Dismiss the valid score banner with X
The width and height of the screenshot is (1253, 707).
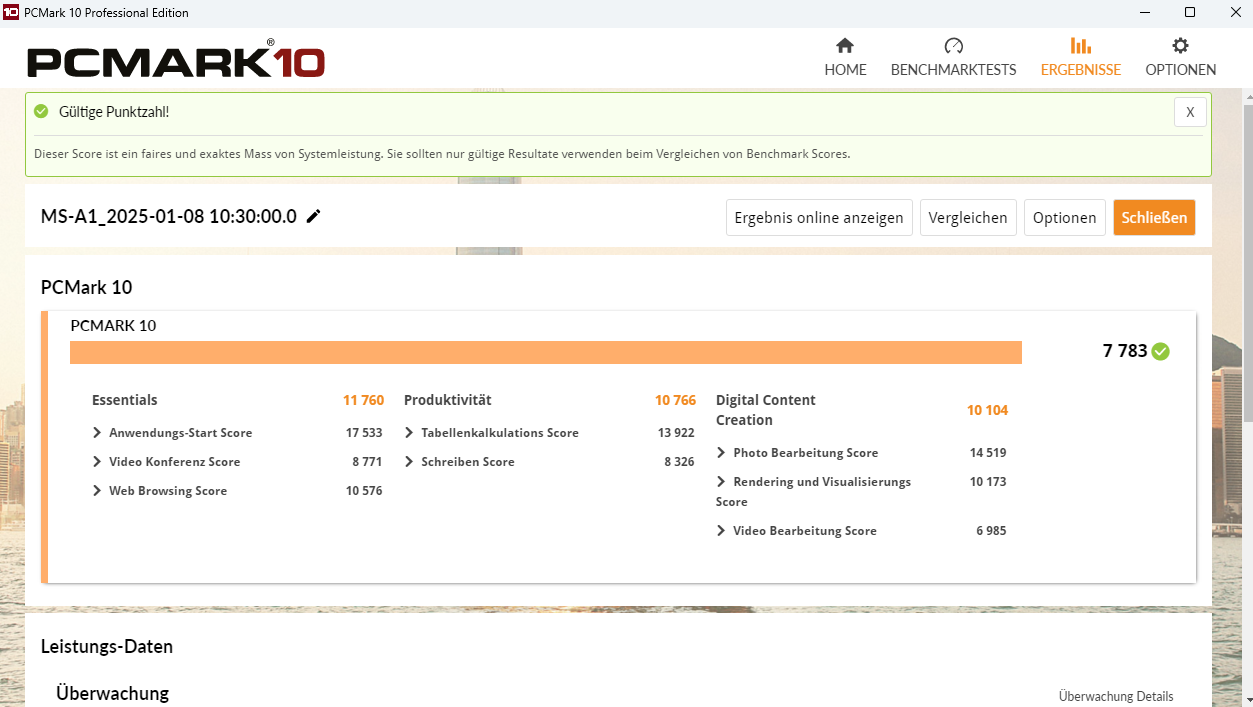(1190, 112)
